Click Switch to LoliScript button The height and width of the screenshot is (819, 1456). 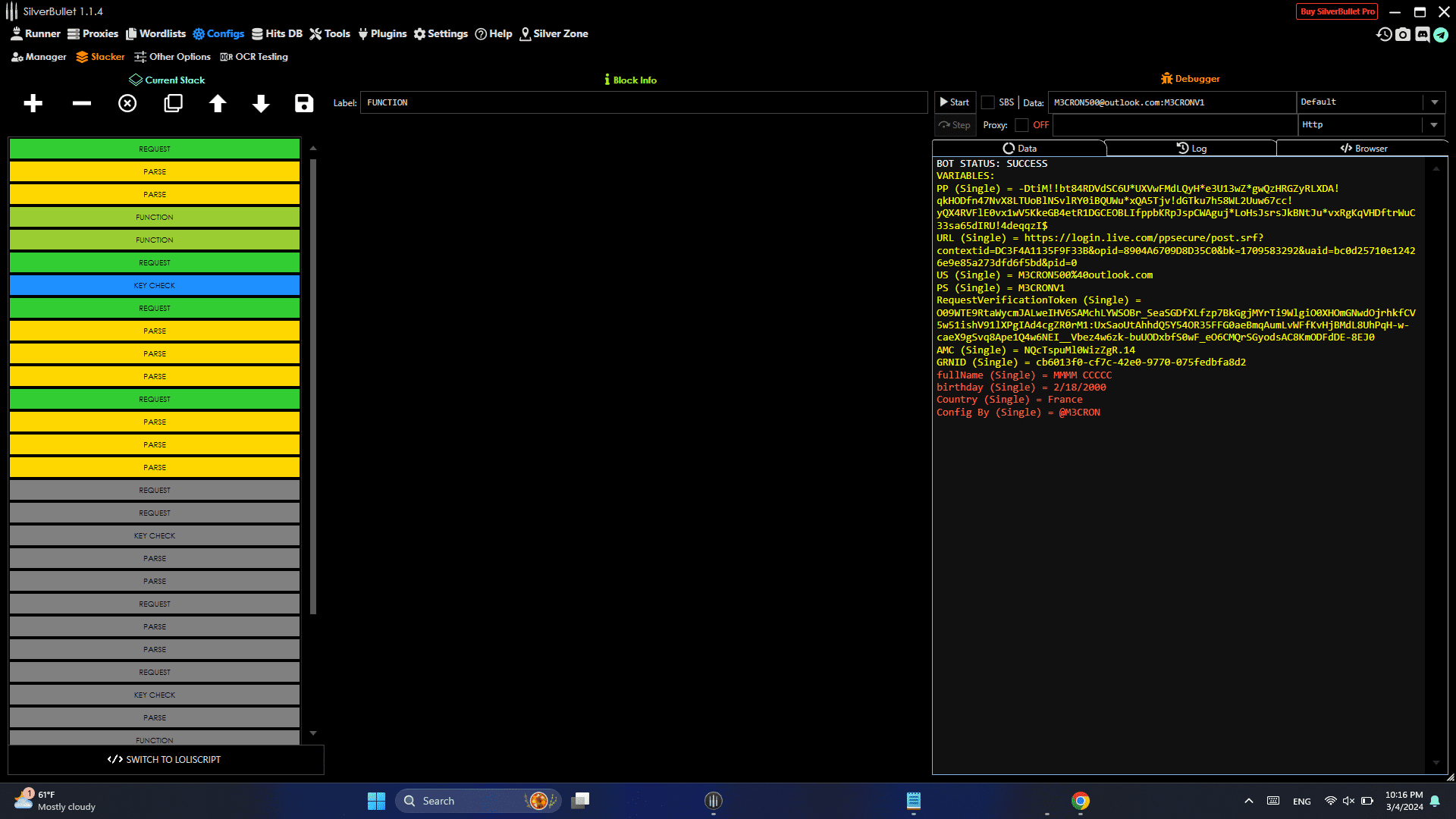[165, 759]
